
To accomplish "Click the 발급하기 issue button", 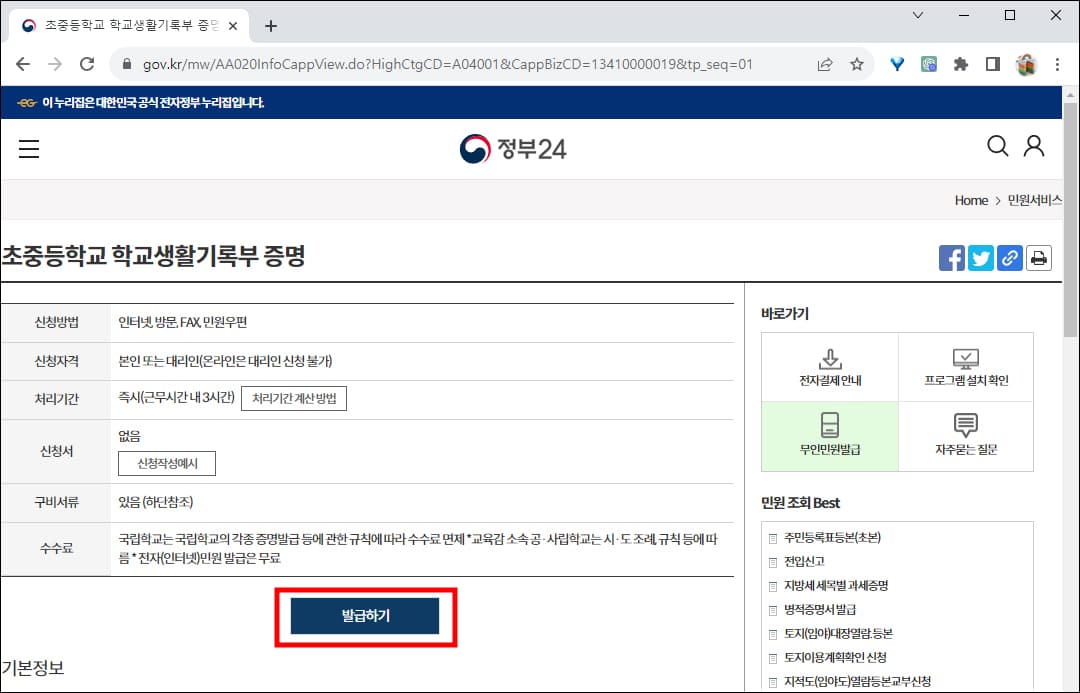I will point(365,616).
